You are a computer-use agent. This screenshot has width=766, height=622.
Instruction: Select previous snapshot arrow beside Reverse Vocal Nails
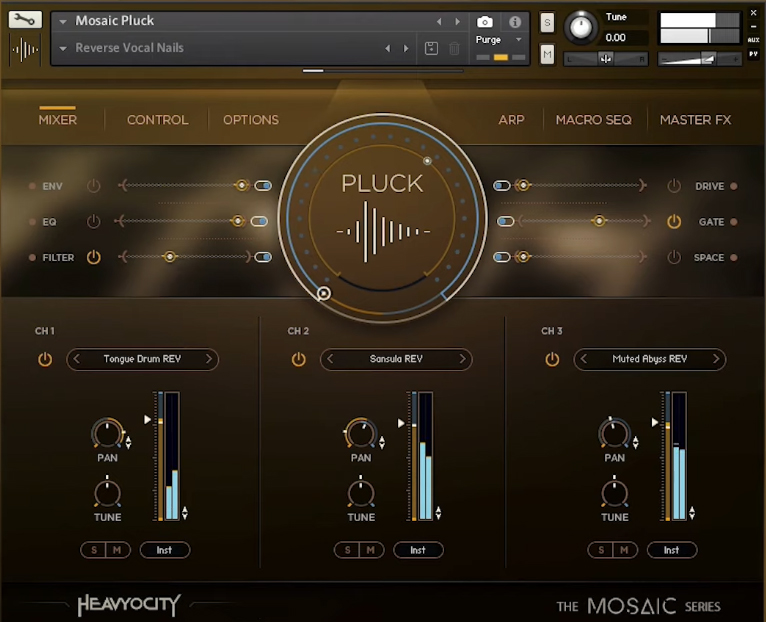(387, 48)
